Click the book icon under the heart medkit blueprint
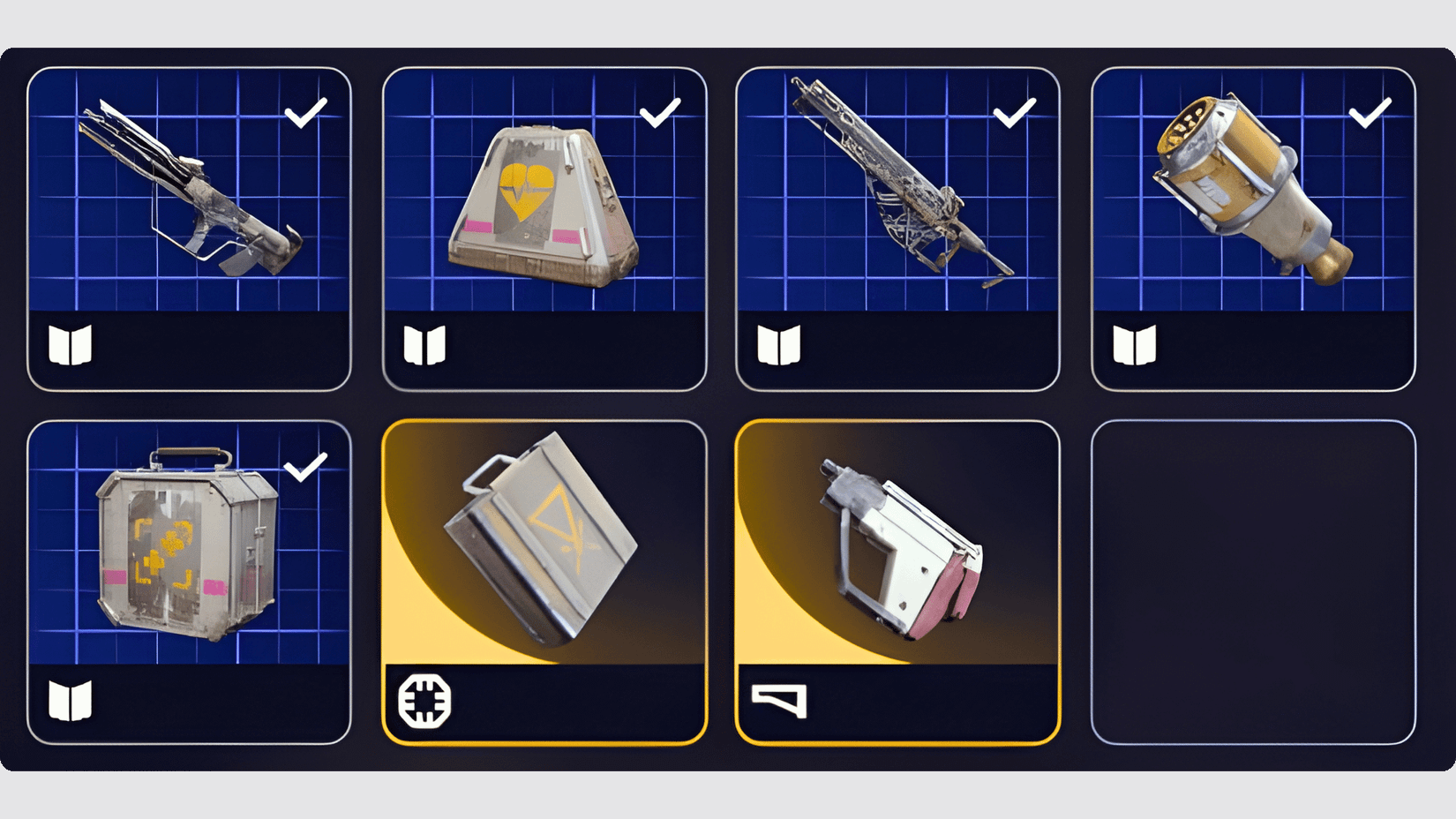Screen dimensions: 1456x819 tap(424, 345)
